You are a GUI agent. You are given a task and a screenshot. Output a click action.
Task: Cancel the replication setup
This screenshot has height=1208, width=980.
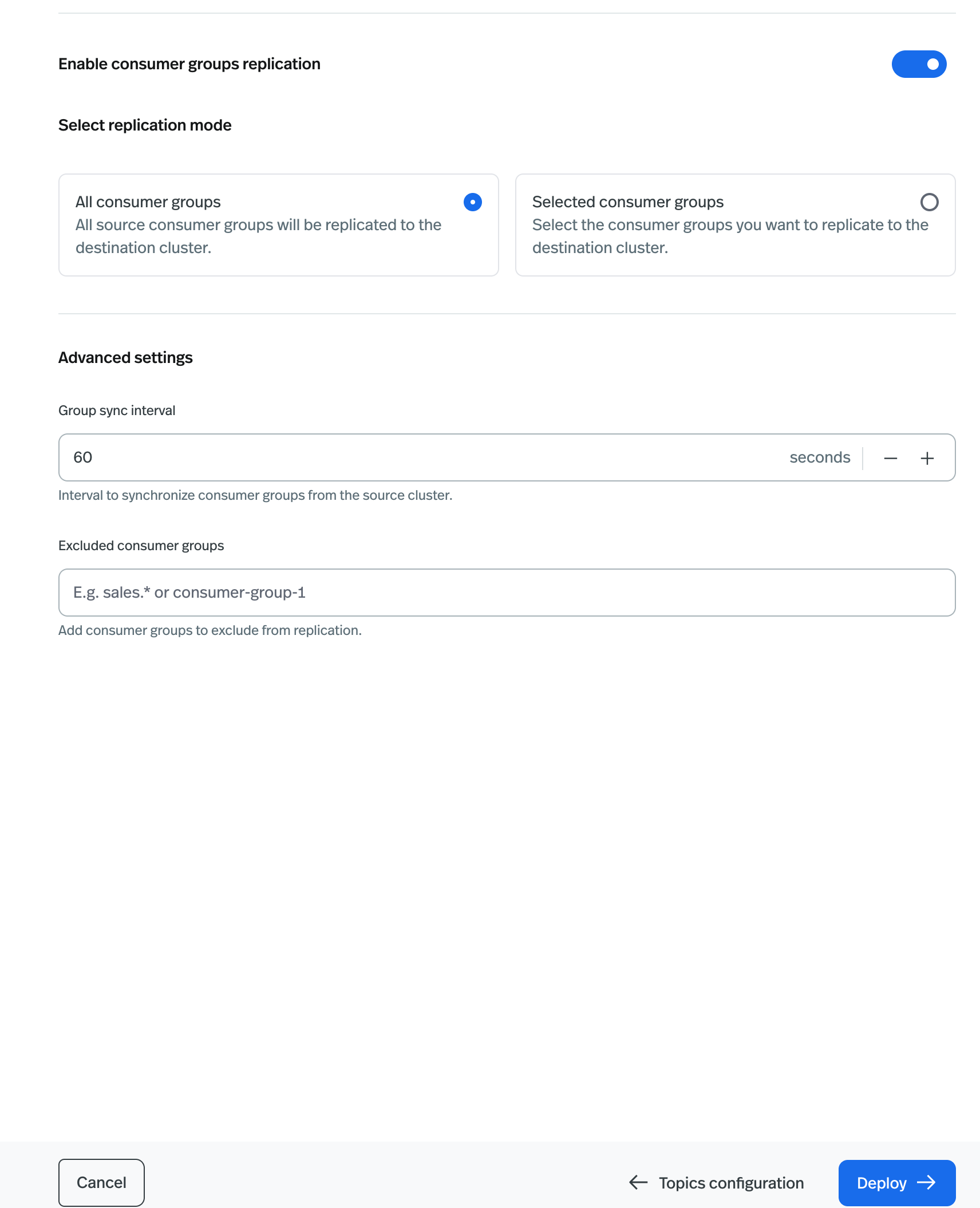101,1182
